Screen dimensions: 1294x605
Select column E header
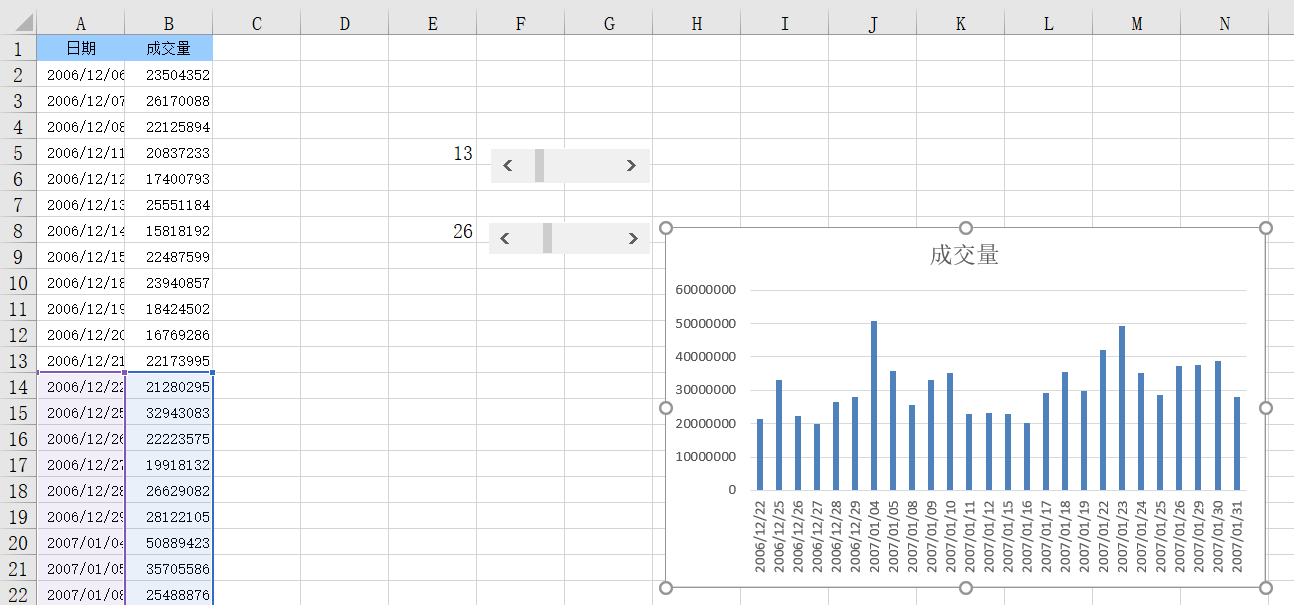click(433, 23)
